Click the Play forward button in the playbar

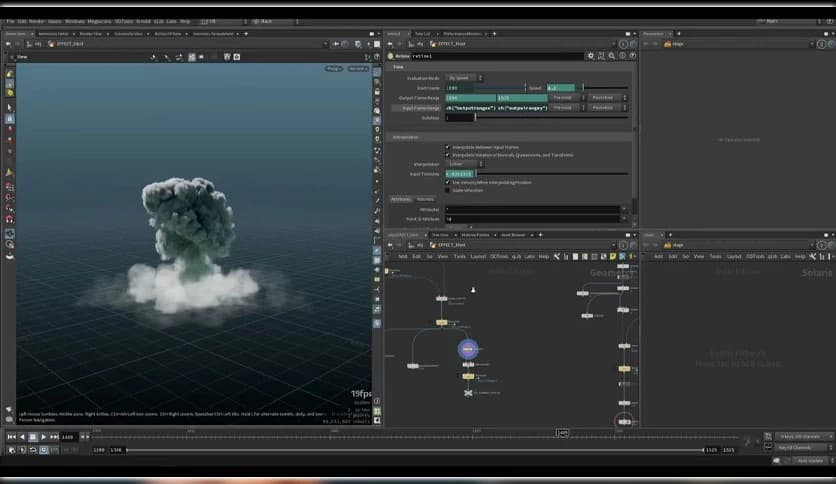click(x=45, y=437)
